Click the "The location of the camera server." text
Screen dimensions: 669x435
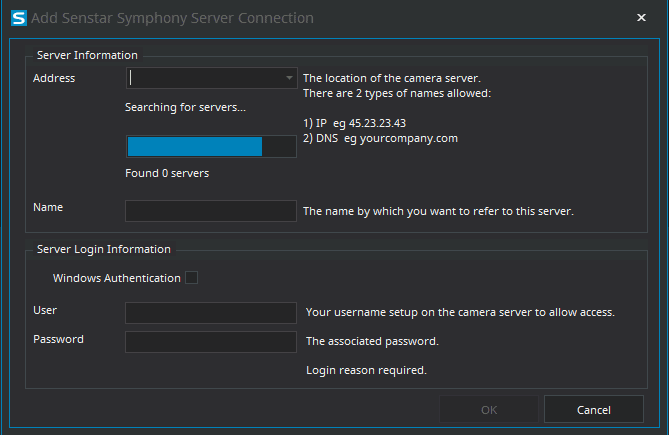click(x=392, y=78)
